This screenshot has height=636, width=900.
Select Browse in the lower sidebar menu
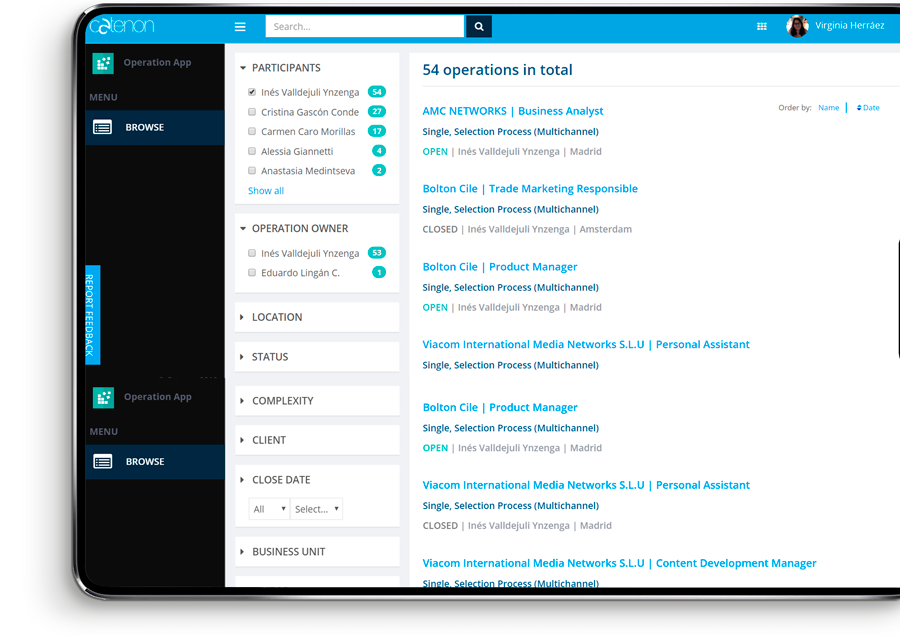155,462
